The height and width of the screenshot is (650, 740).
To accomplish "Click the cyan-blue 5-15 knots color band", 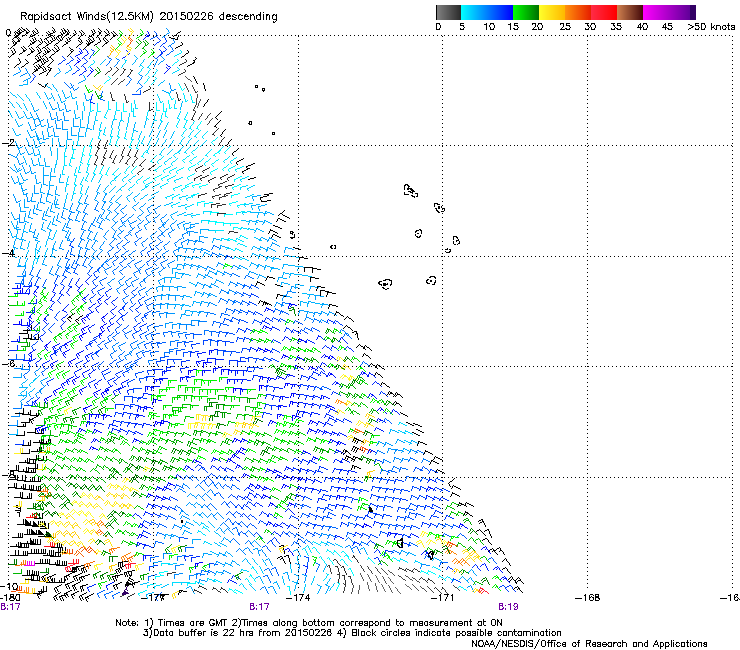I will (x=487, y=12).
